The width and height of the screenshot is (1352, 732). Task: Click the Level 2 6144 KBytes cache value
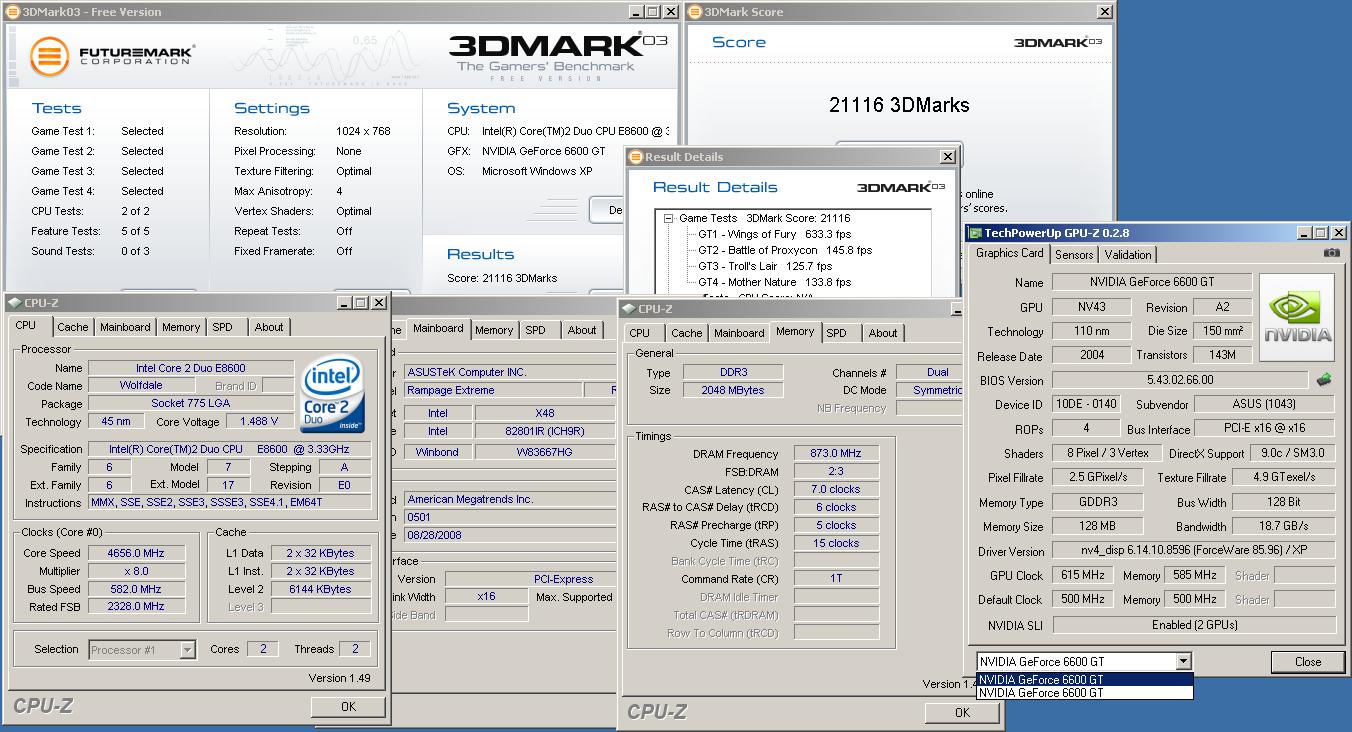point(320,589)
